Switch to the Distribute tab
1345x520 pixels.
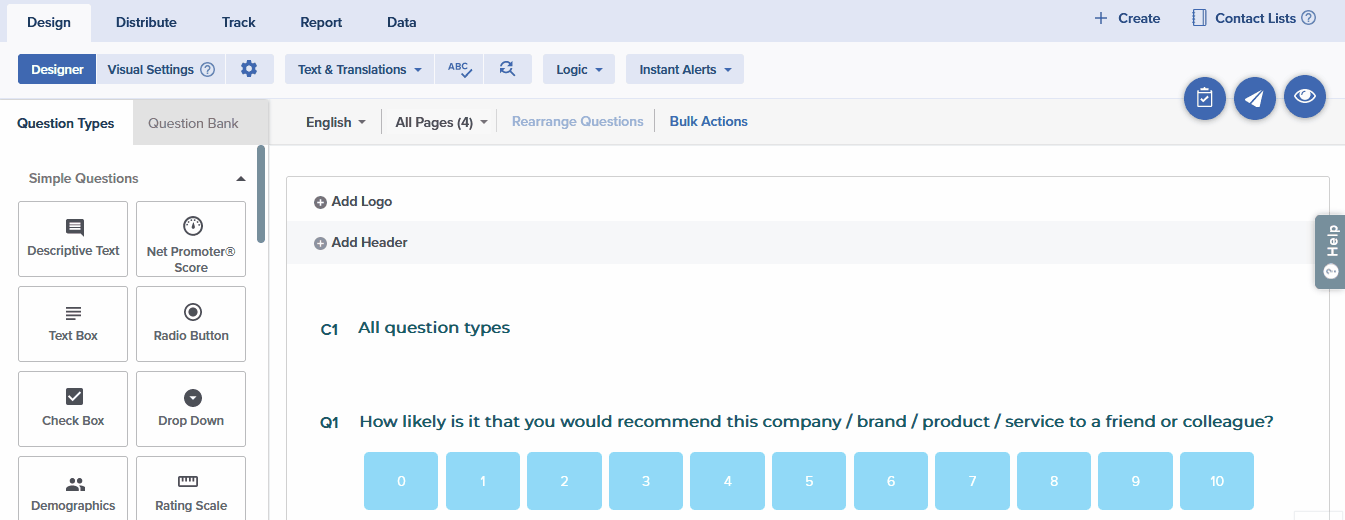[x=146, y=22]
